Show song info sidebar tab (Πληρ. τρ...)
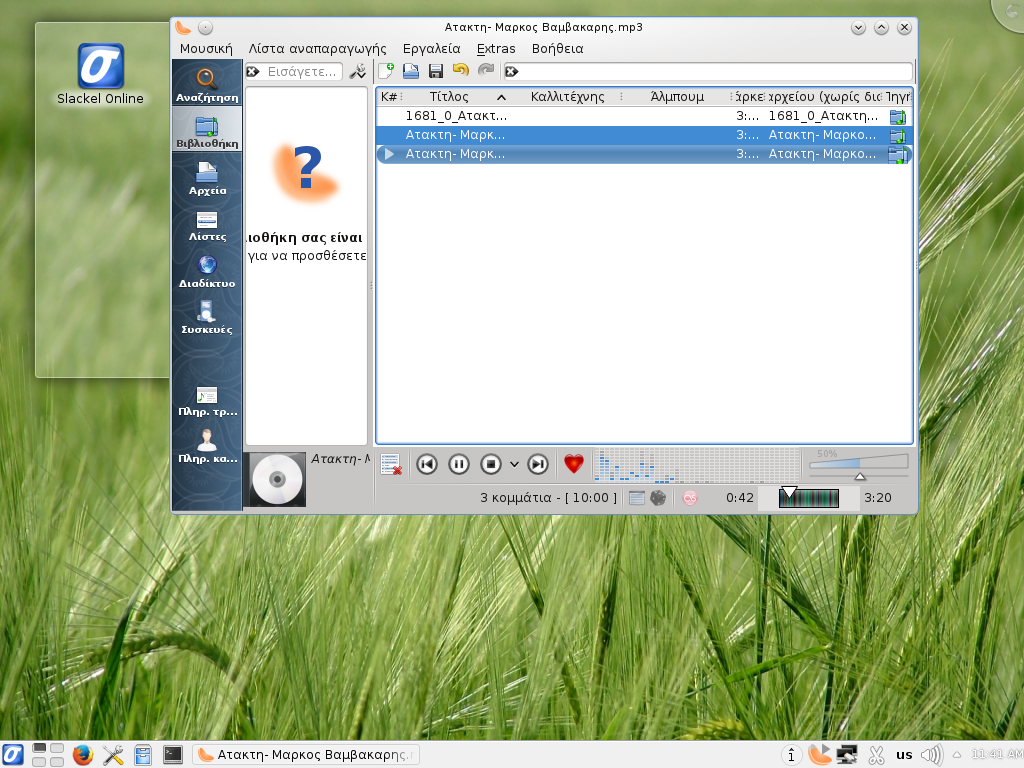The image size is (1024, 768). 207,402
